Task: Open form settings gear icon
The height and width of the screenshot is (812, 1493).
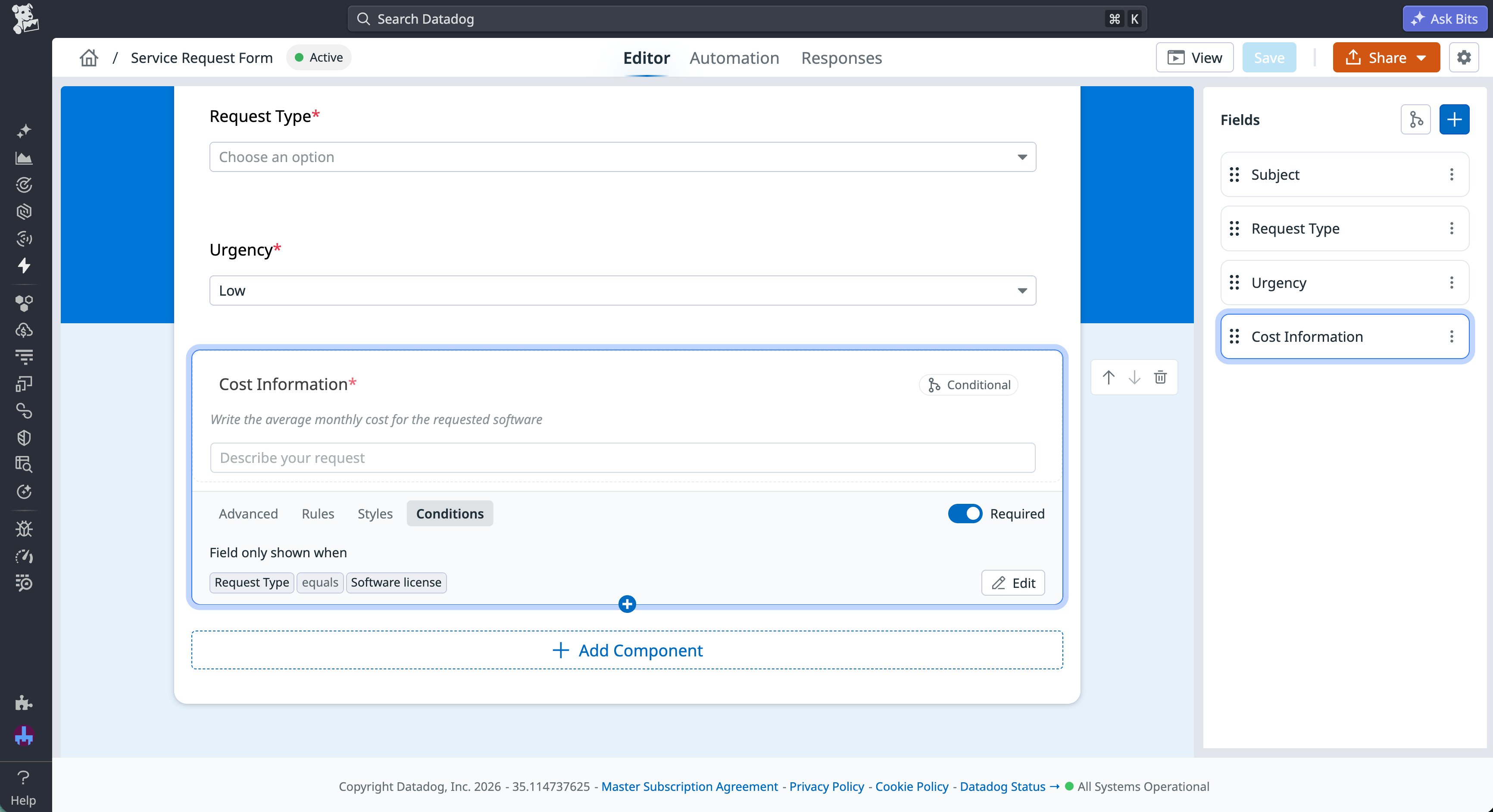Action: (1464, 57)
